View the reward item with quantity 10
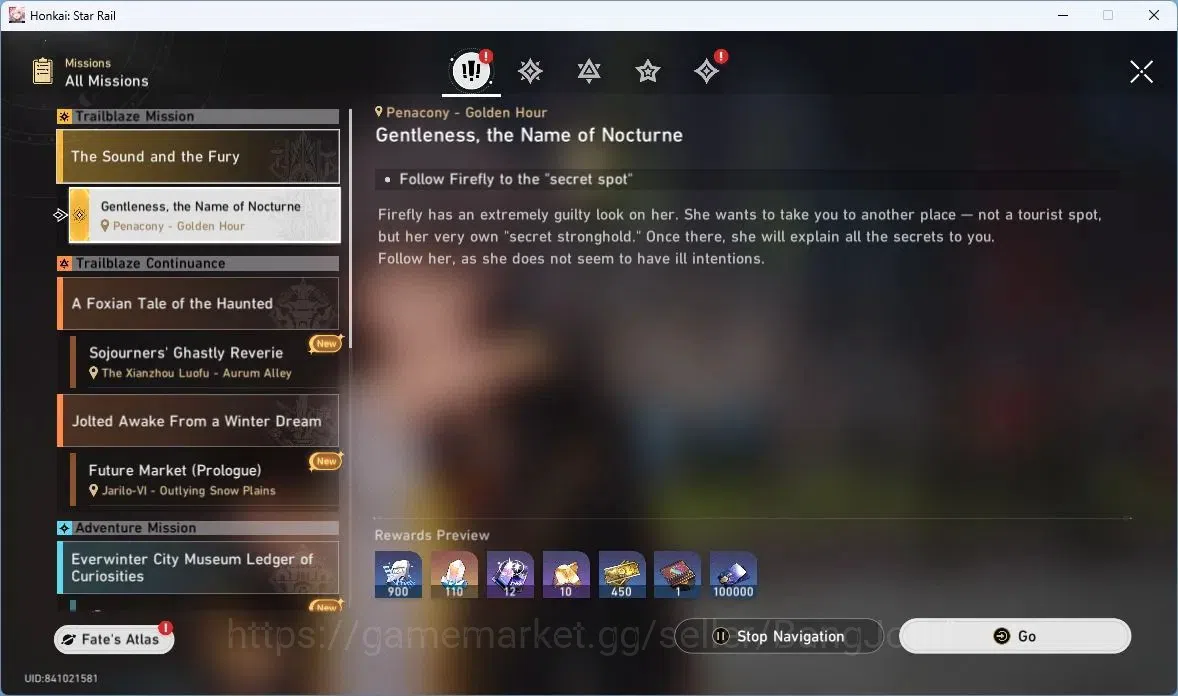 (x=566, y=575)
